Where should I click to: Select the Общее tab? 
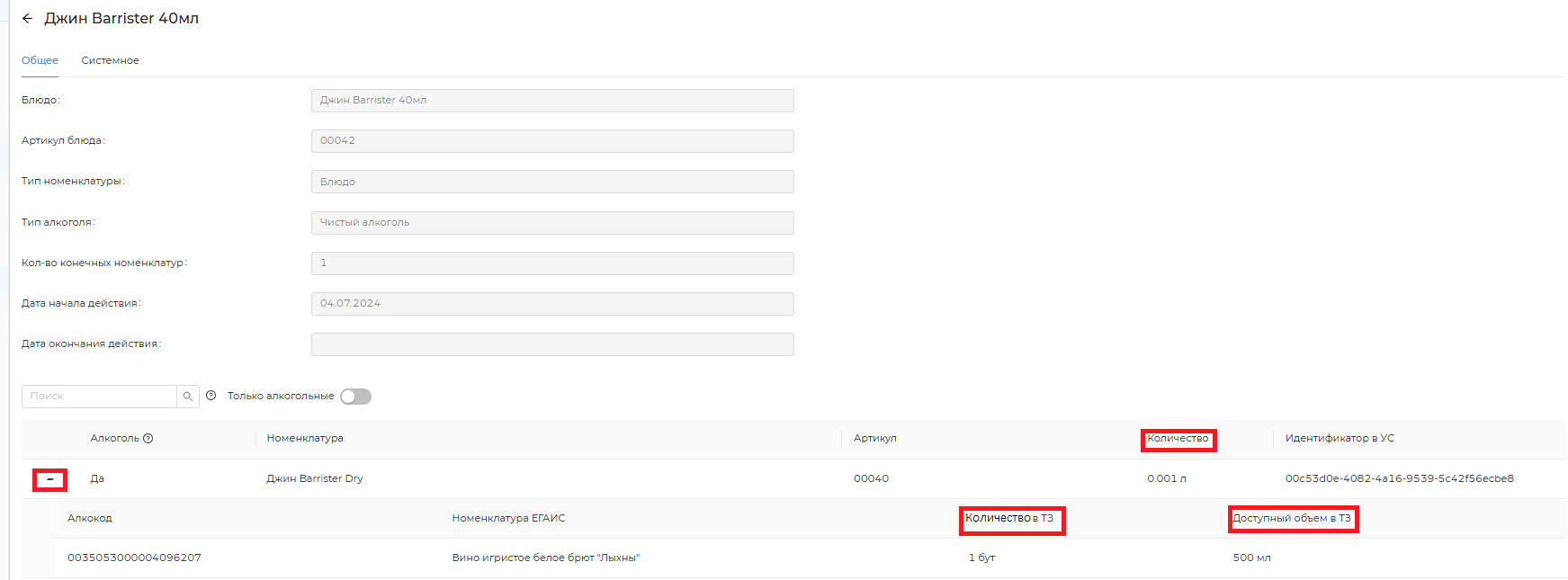point(40,61)
